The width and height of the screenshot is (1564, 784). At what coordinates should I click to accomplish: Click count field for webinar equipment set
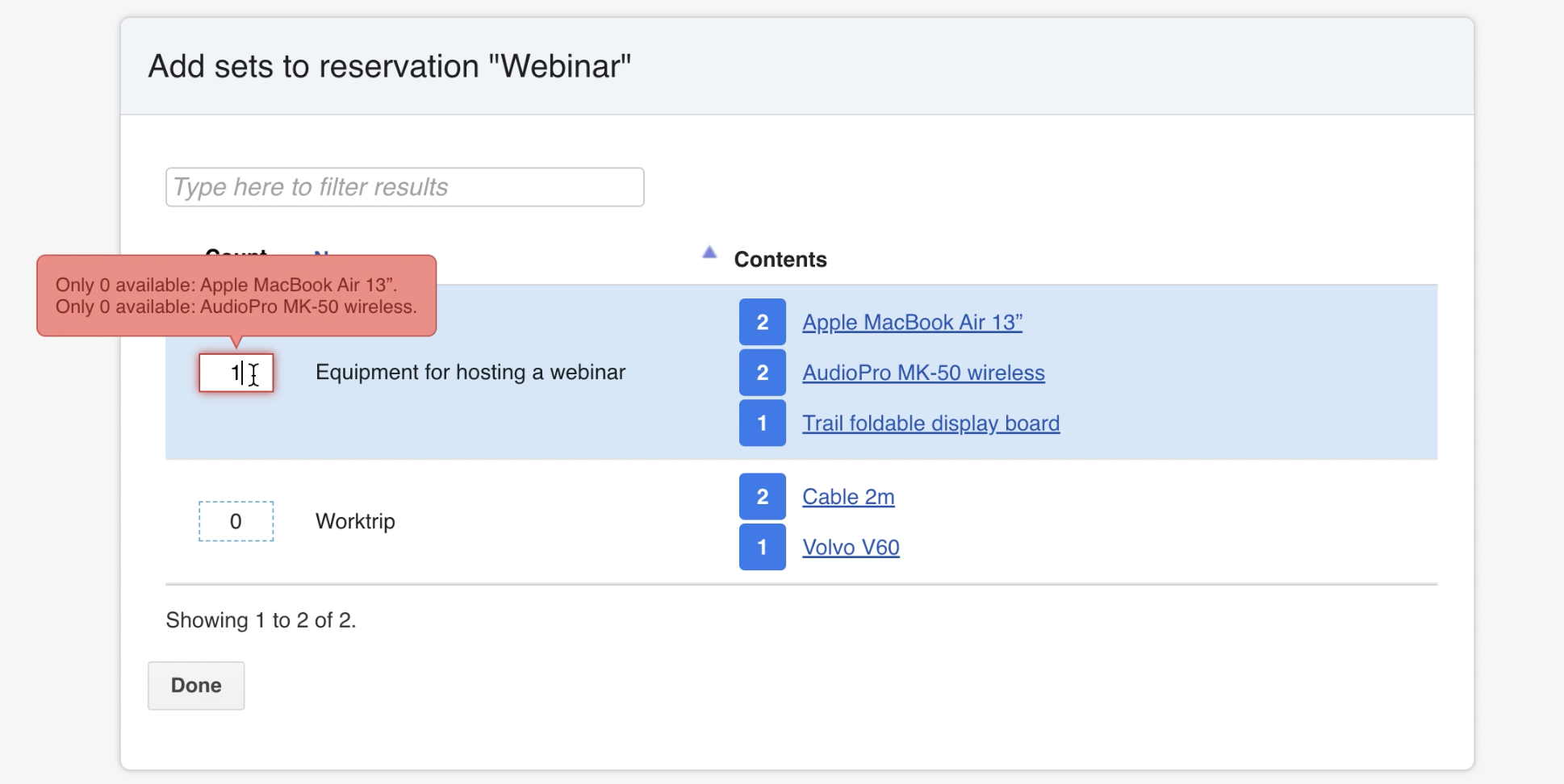(236, 373)
